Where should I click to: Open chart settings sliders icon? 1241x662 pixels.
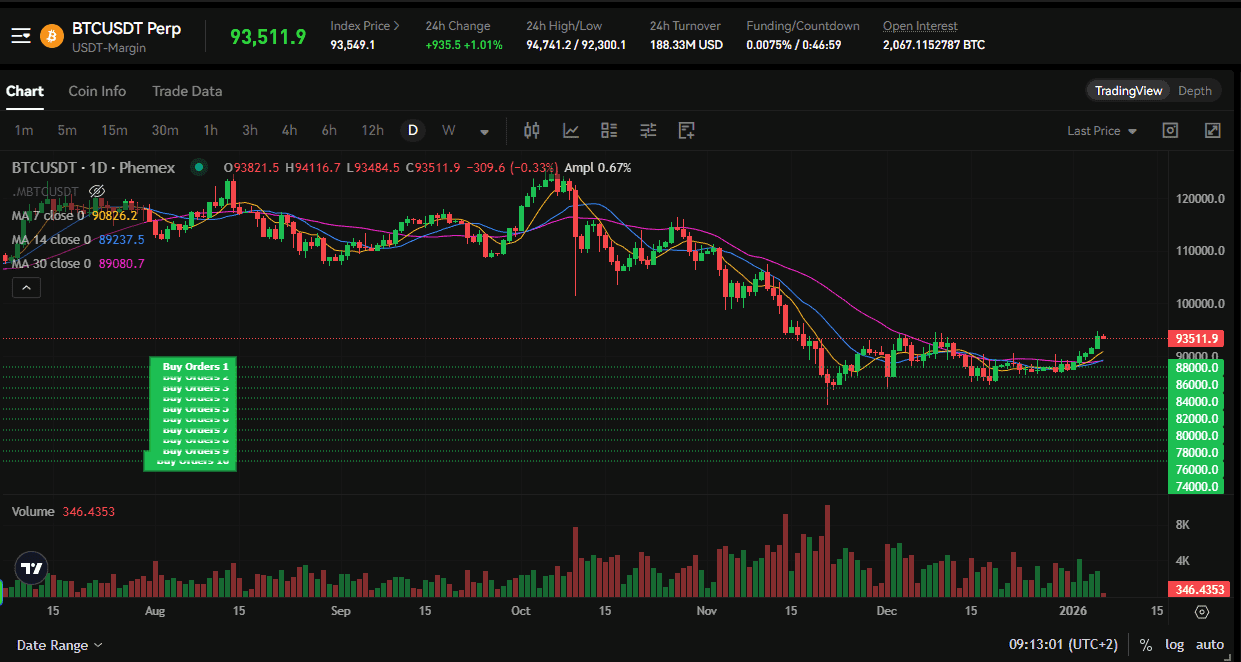(x=648, y=130)
